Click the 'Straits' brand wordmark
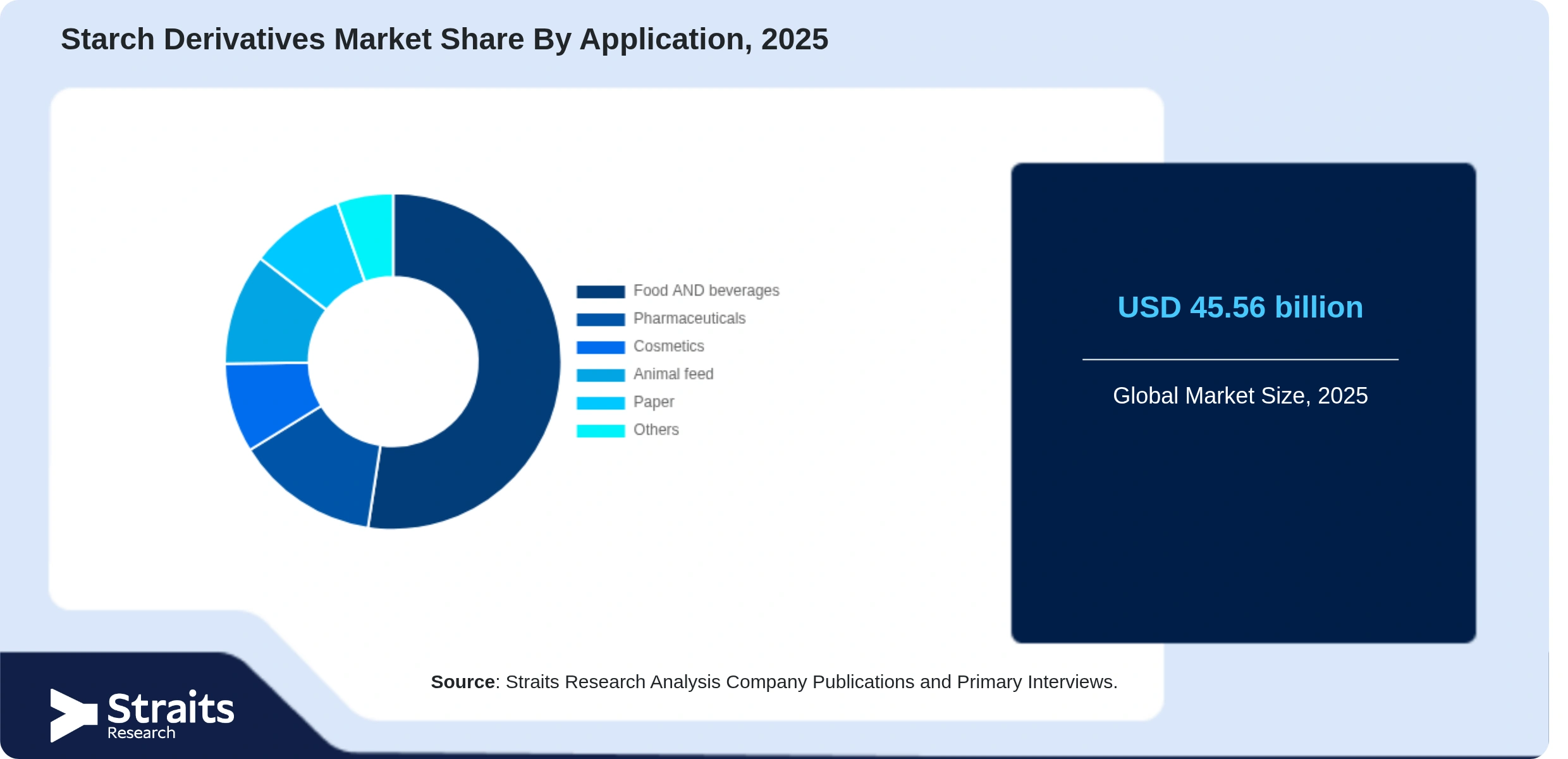Image resolution: width=1568 pixels, height=759 pixels. [171, 707]
